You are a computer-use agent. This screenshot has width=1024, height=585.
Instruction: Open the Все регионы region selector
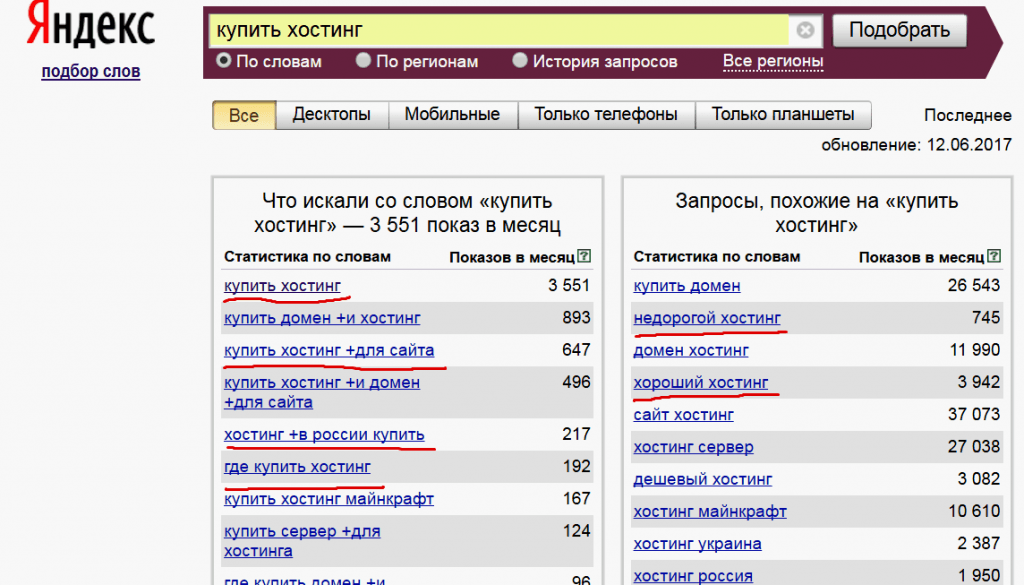point(773,61)
